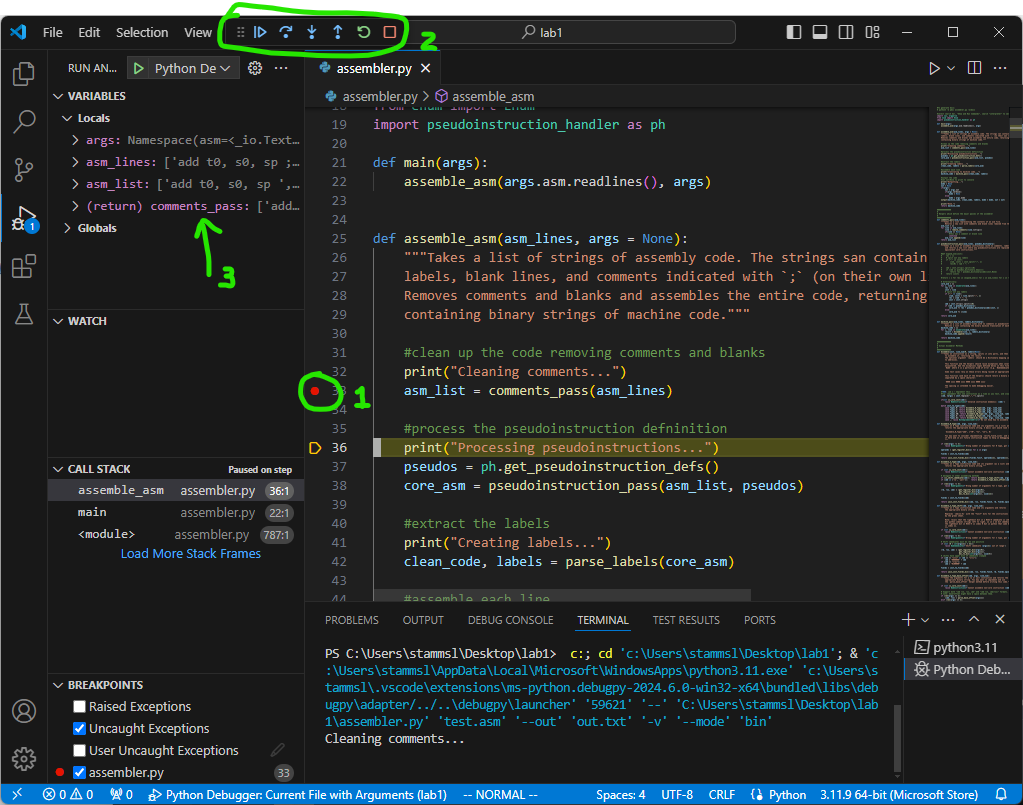The image size is (1023, 805).
Task: Open the Explorer view in activity bar
Action: pos(24,75)
